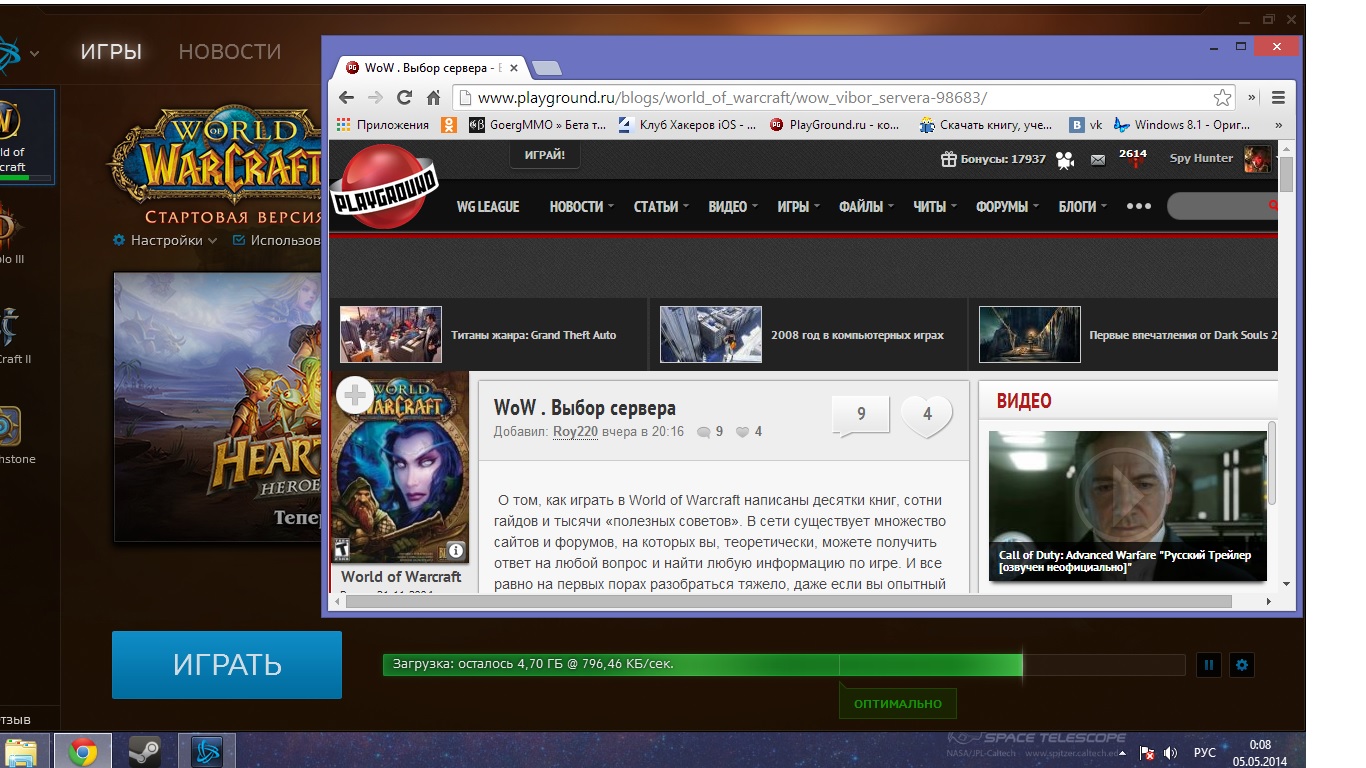The image size is (1366, 768).
Task: Open a new Chrome tab
Action: click(546, 68)
